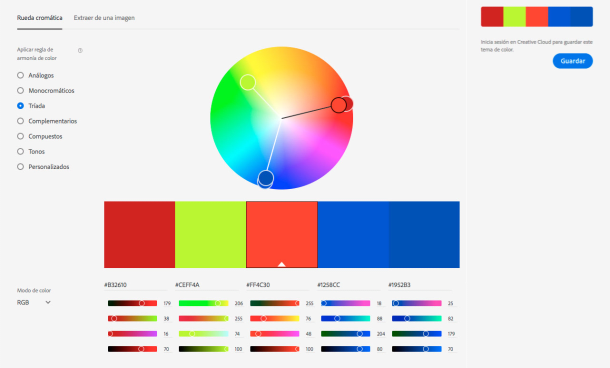Adjust the #B32610 brightness slider at 70
This screenshot has width=610, height=368.
pos(132,349)
